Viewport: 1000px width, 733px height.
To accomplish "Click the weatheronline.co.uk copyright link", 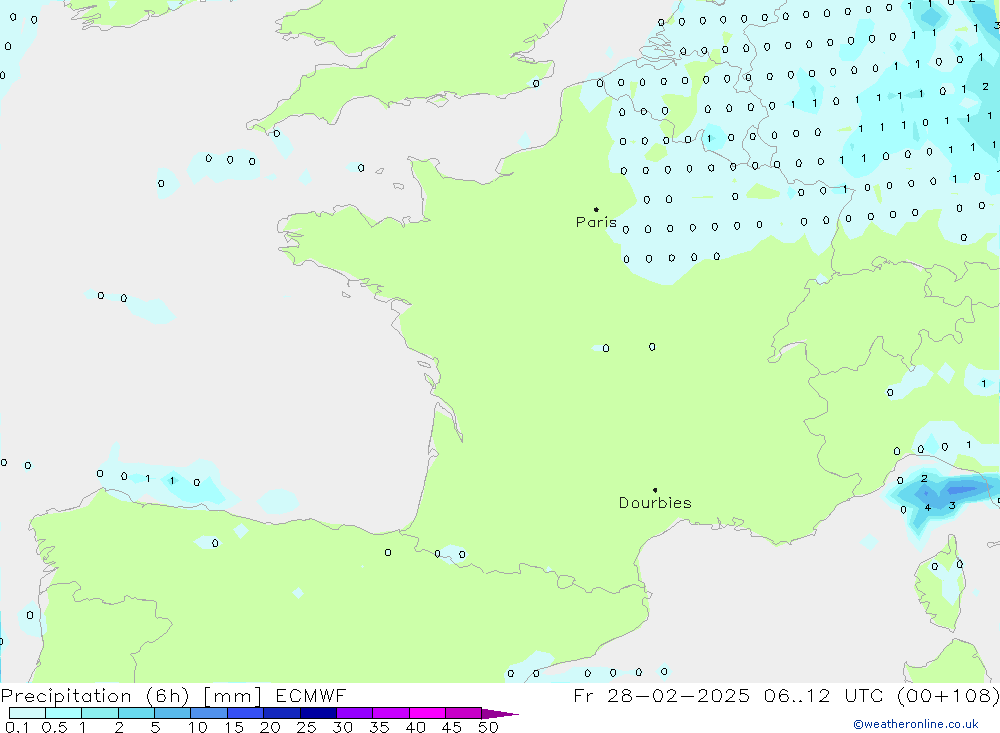I will [915, 724].
